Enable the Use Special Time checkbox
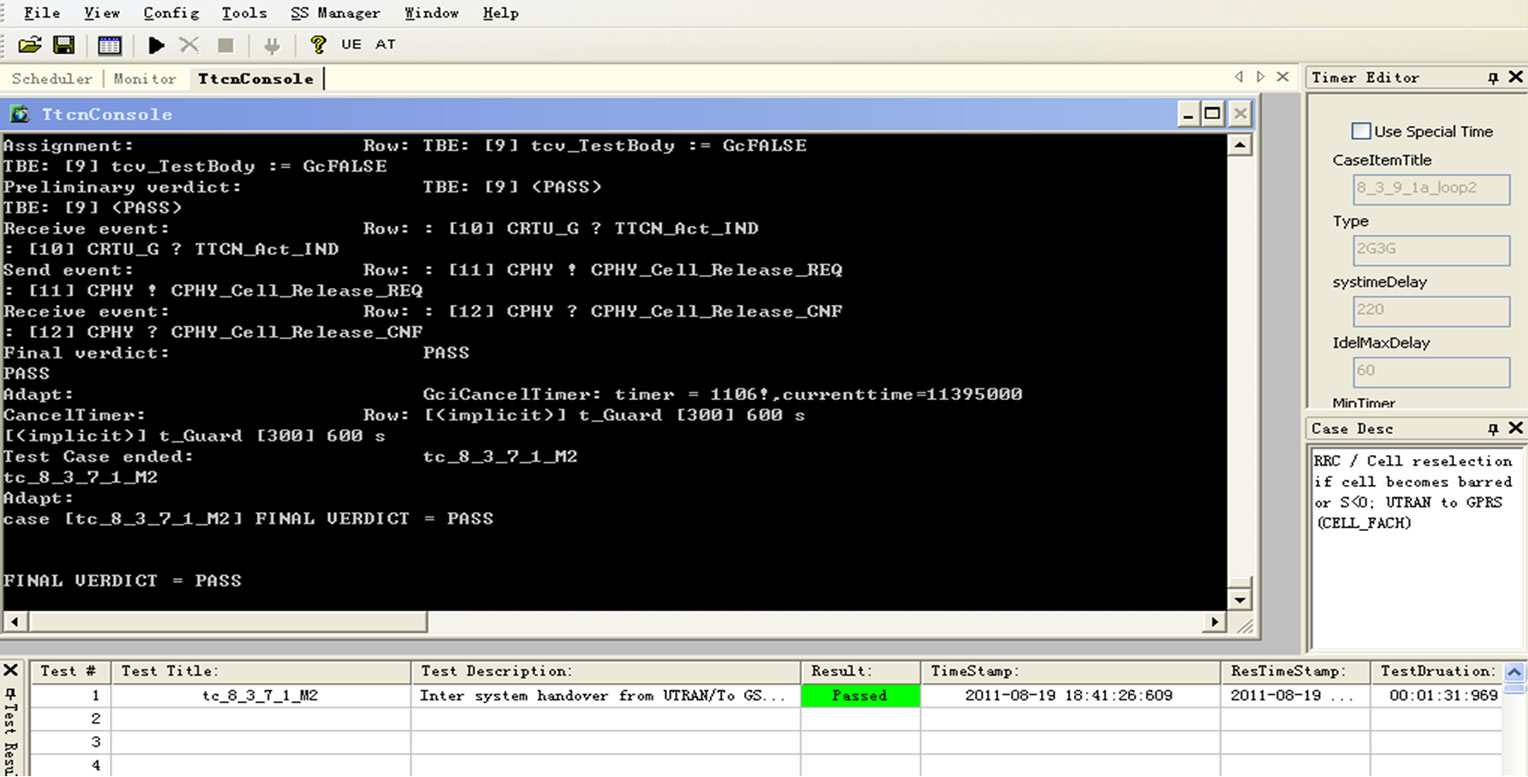Viewport: 1528px width, 777px height. [x=1360, y=131]
